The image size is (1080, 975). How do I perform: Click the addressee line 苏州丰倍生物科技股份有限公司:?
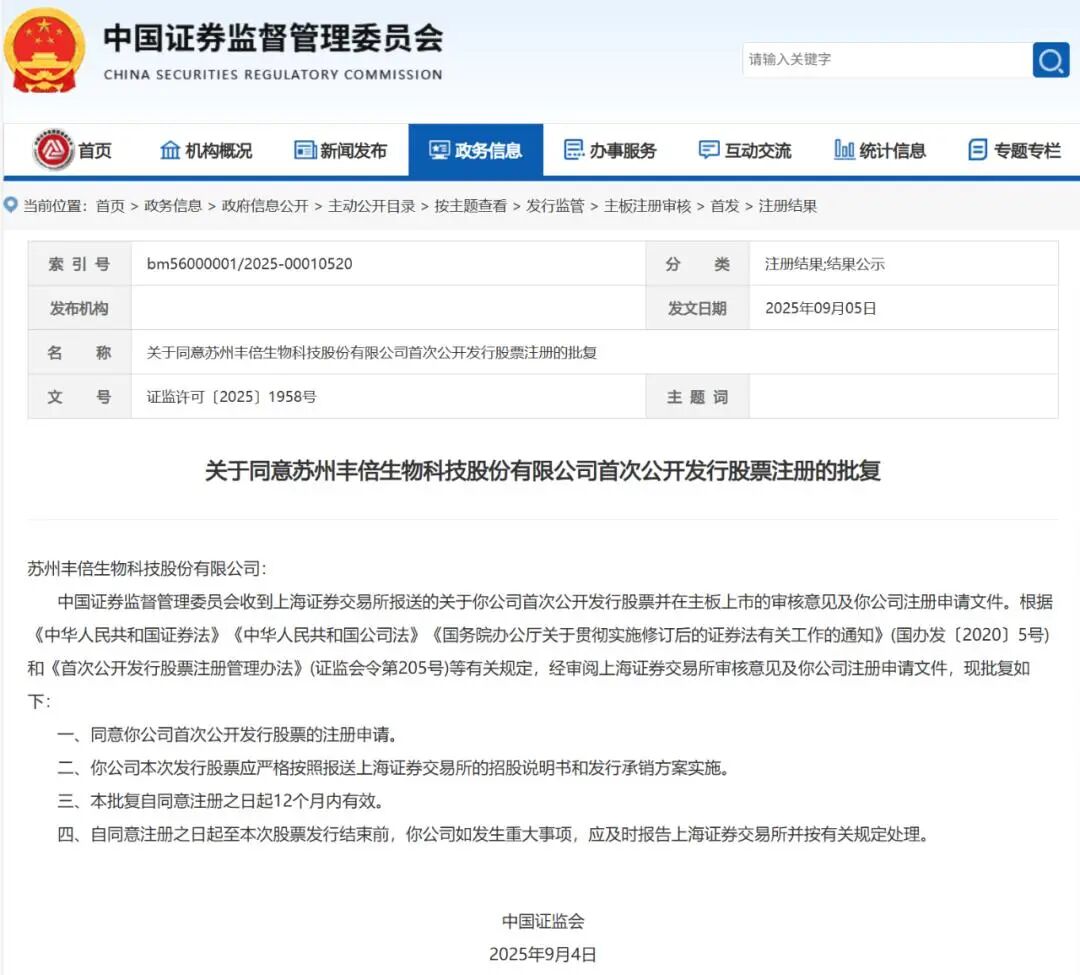point(147,569)
